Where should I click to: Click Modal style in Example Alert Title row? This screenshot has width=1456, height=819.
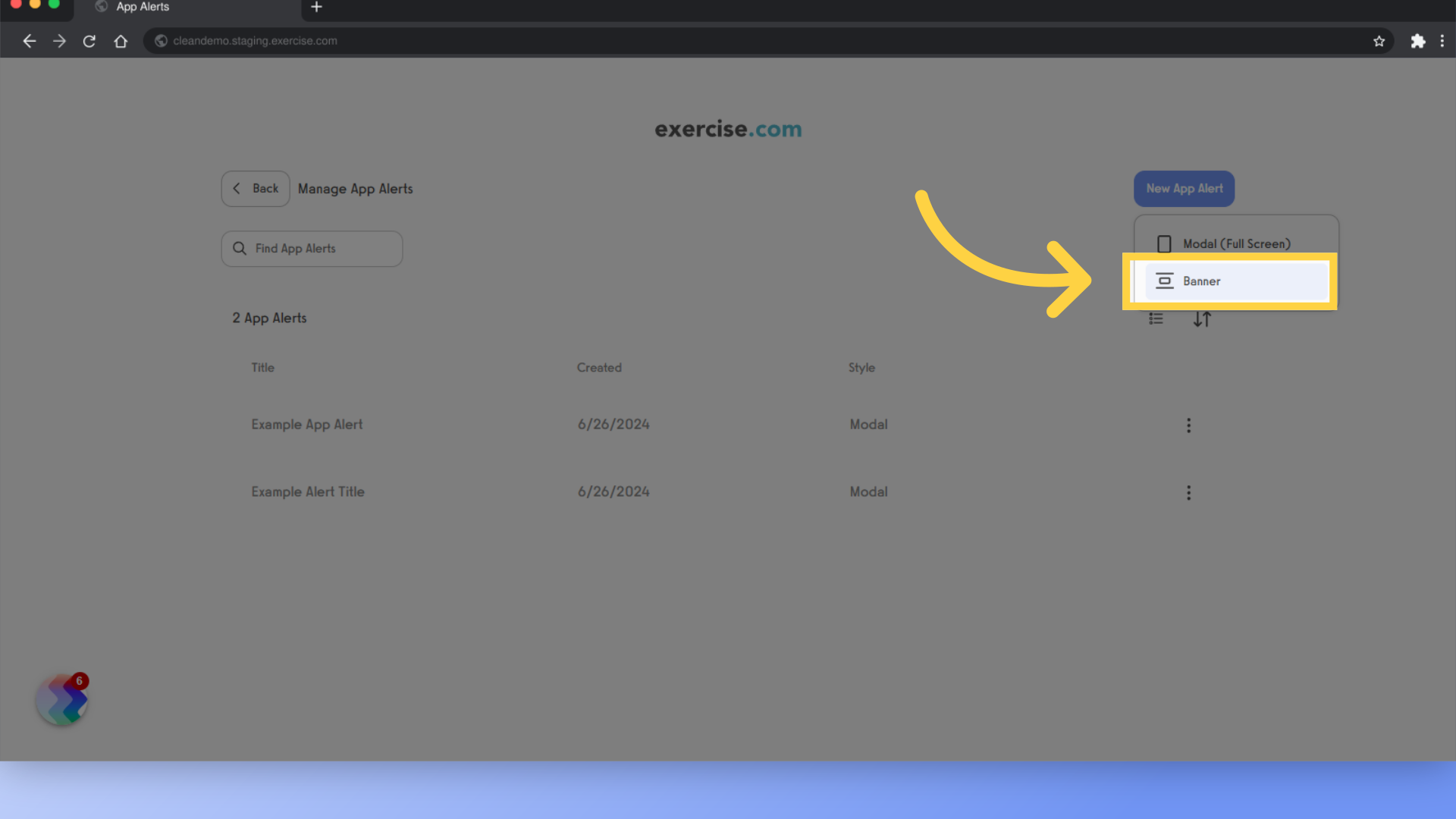868,492
